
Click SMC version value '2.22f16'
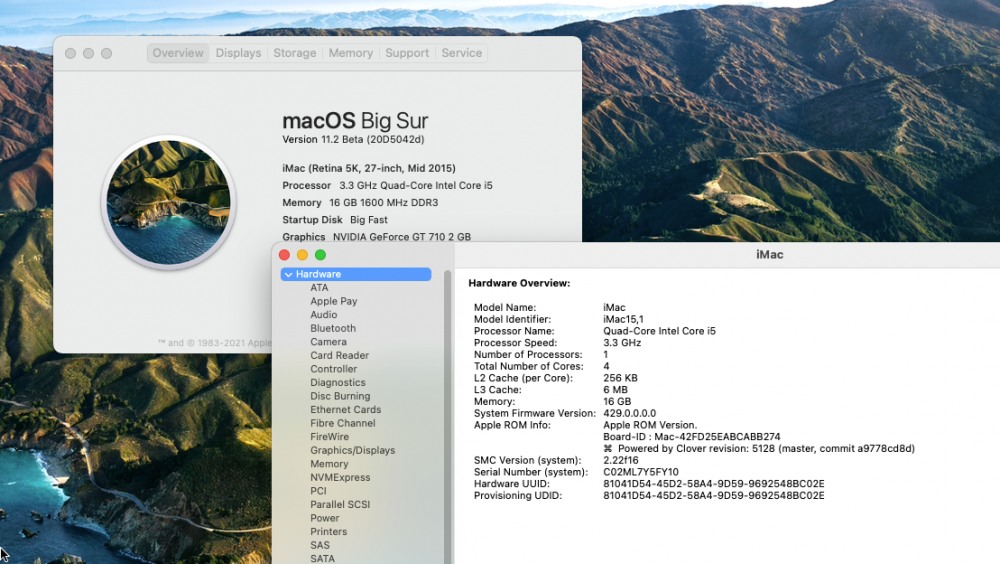click(621, 460)
